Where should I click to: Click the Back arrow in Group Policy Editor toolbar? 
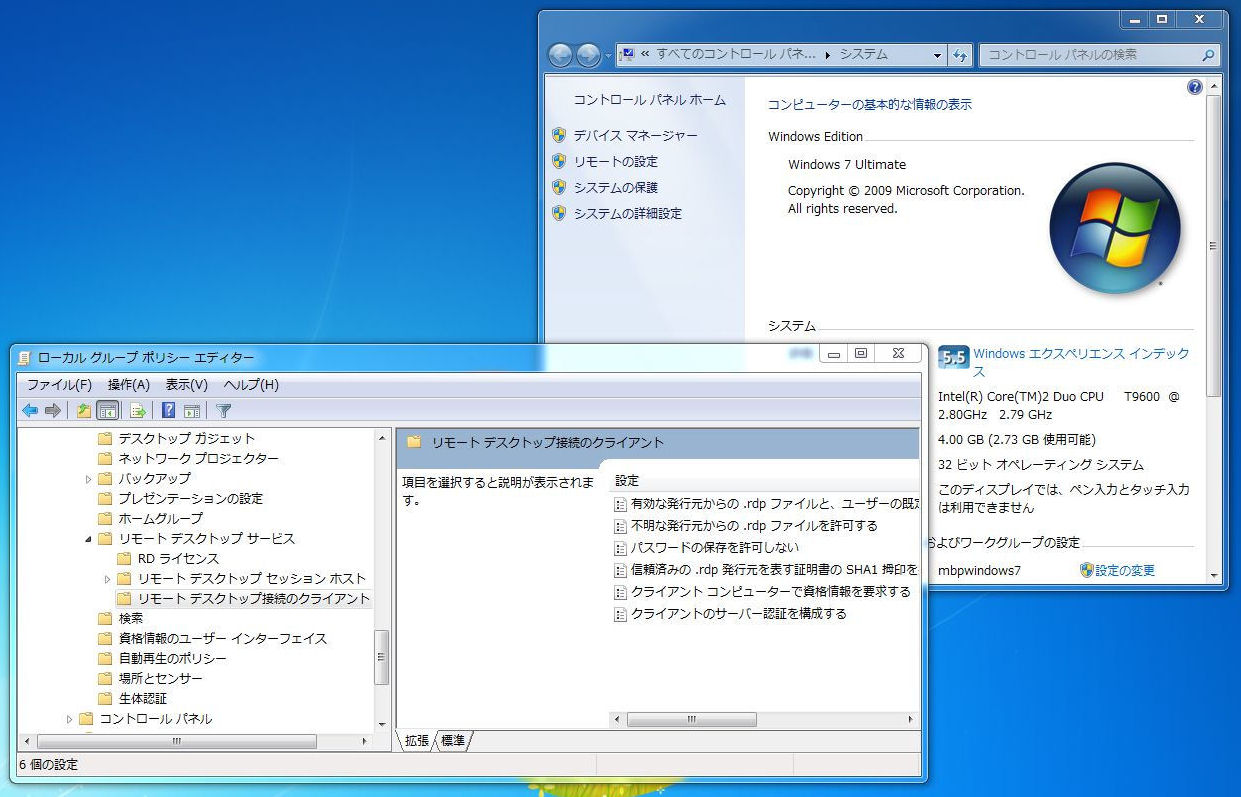30,410
